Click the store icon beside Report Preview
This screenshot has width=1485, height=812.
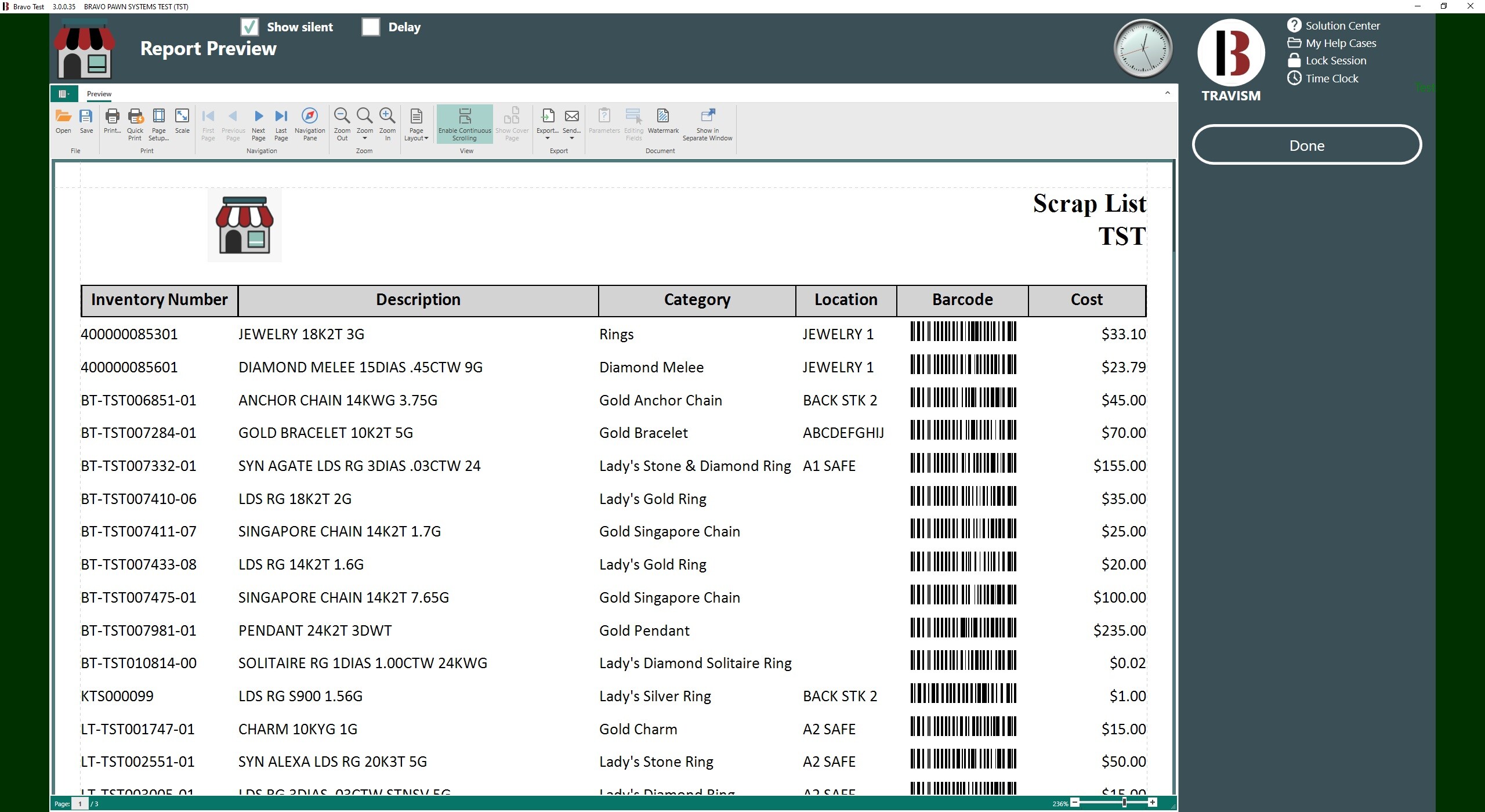[85, 49]
